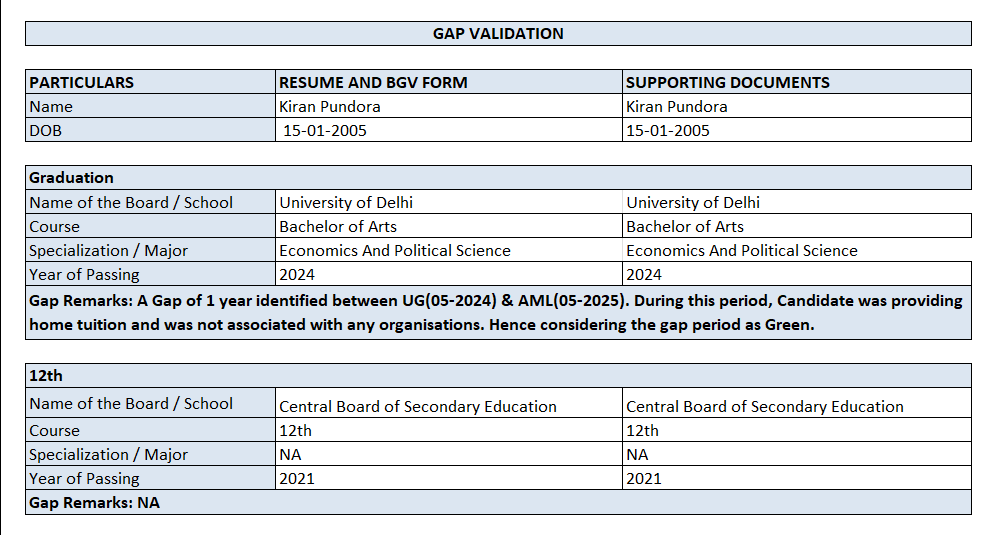The image size is (995, 535).
Task: Click the Gap Remarks: NA row
Action: (x=95, y=502)
